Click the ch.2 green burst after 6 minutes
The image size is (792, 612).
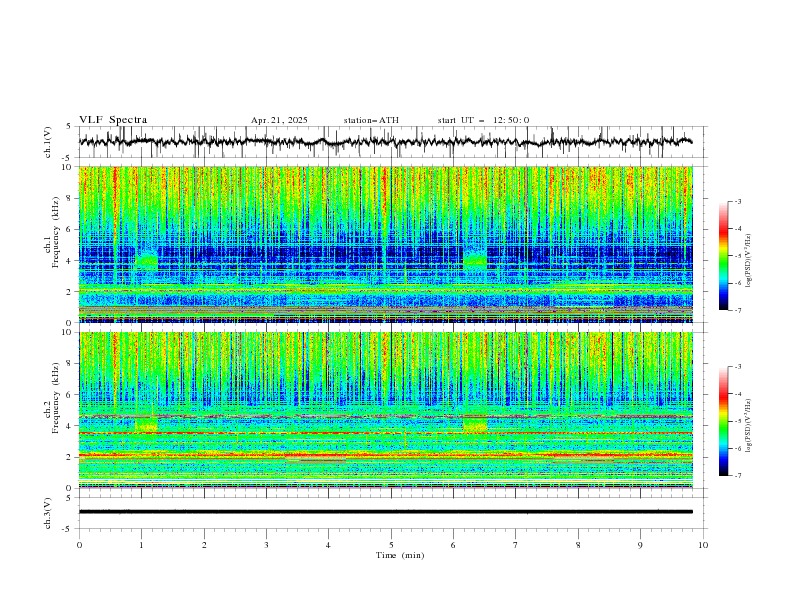click(475, 425)
